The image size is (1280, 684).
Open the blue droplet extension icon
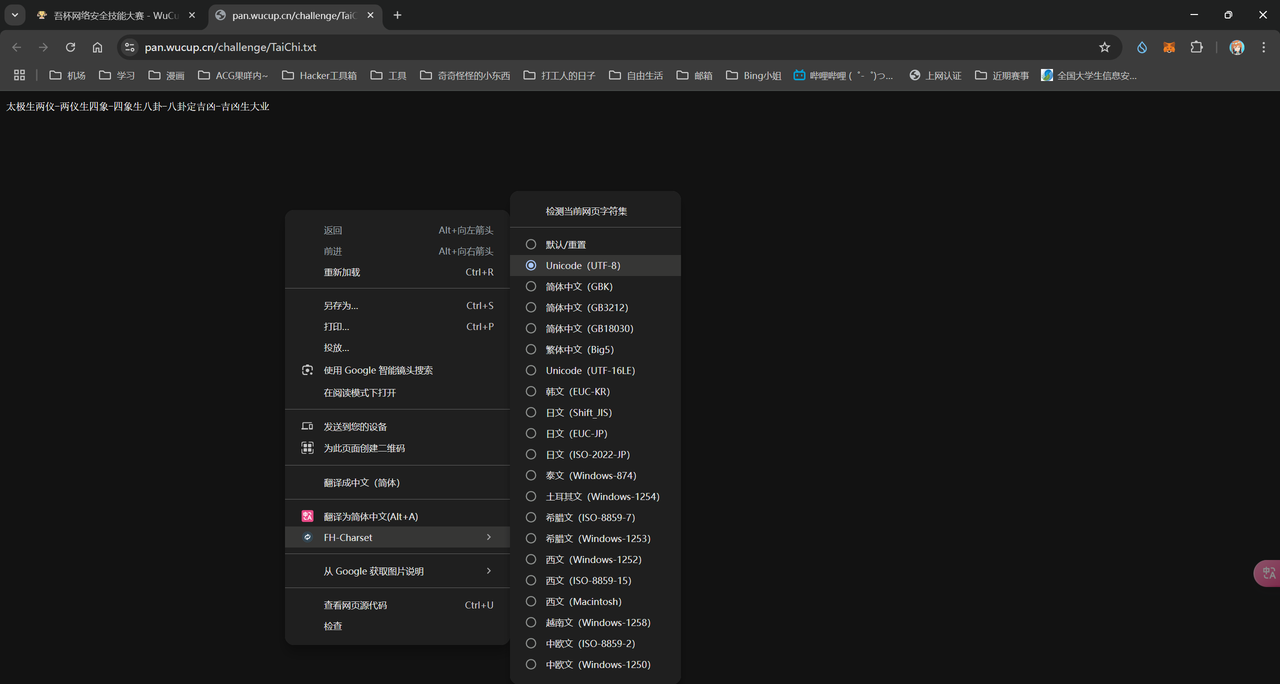pos(1142,47)
